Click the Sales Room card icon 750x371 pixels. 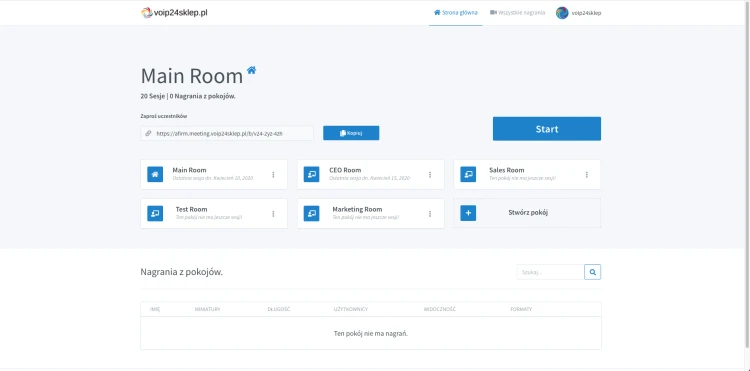click(x=468, y=175)
